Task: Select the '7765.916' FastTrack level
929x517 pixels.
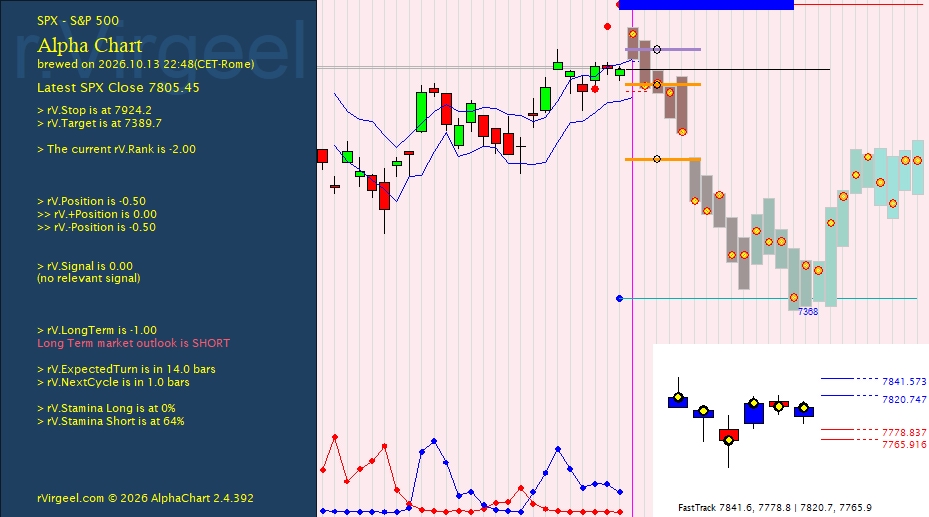Action: (x=904, y=445)
